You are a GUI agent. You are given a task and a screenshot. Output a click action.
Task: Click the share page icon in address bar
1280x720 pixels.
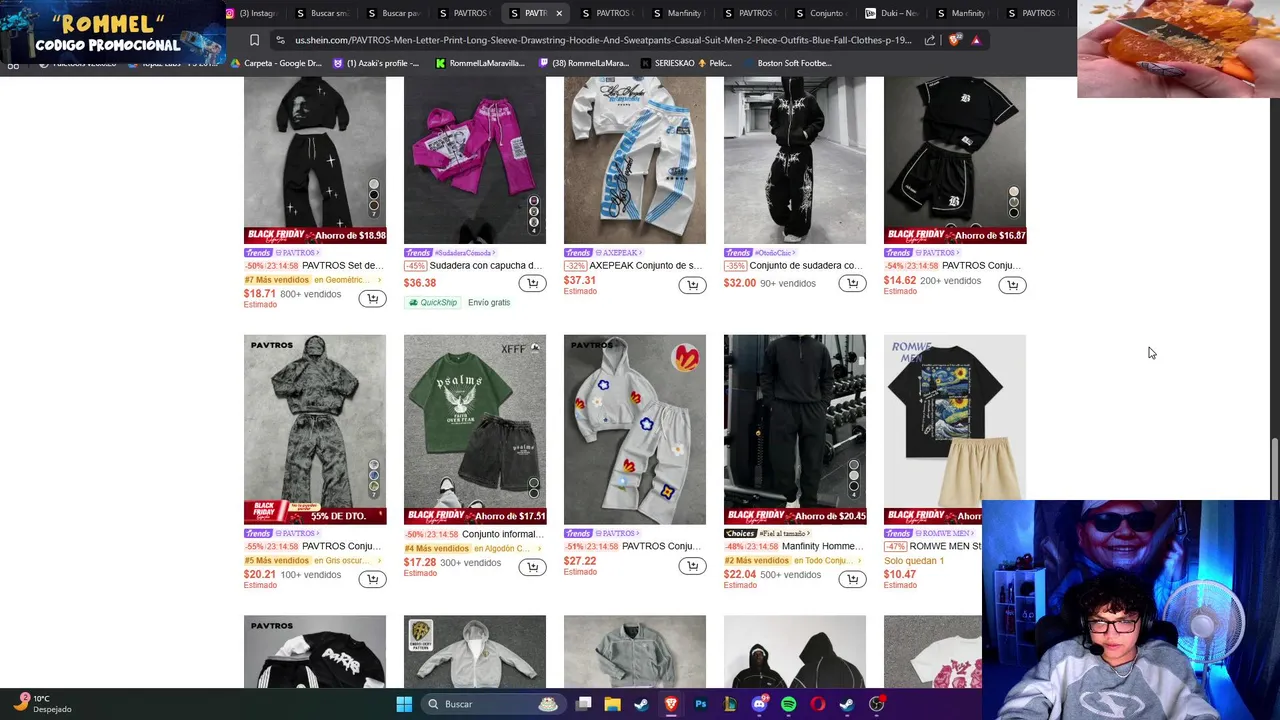point(930,40)
